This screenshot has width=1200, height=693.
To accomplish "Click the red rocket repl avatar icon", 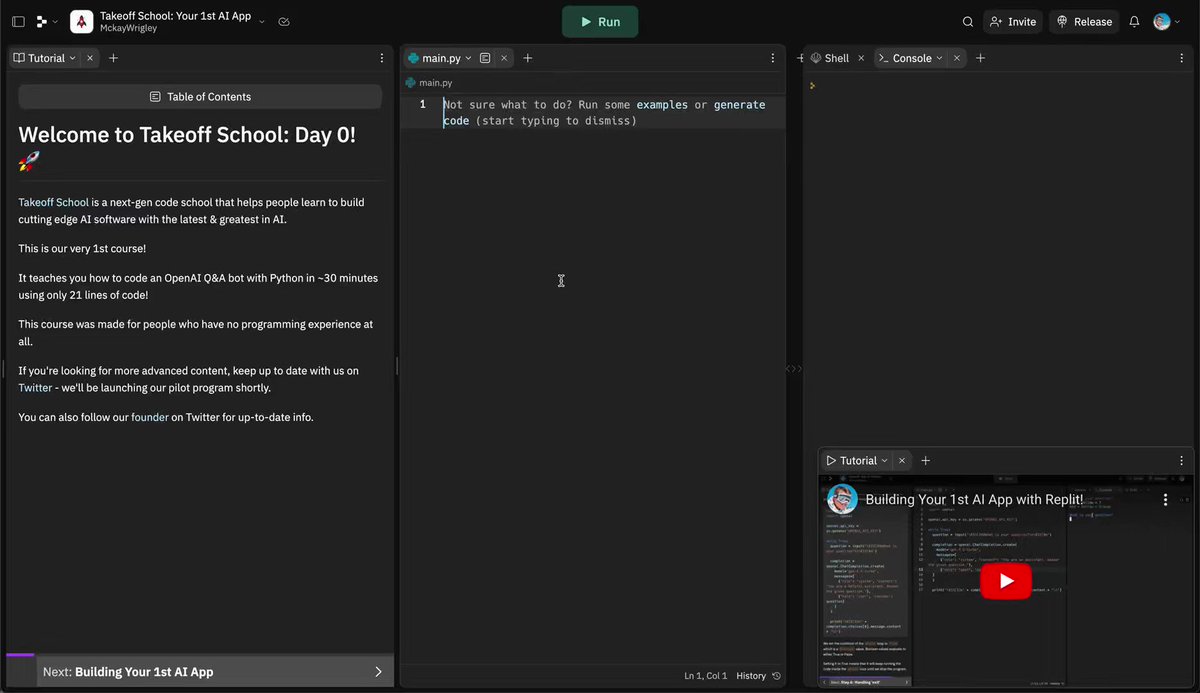I will 82,21.
